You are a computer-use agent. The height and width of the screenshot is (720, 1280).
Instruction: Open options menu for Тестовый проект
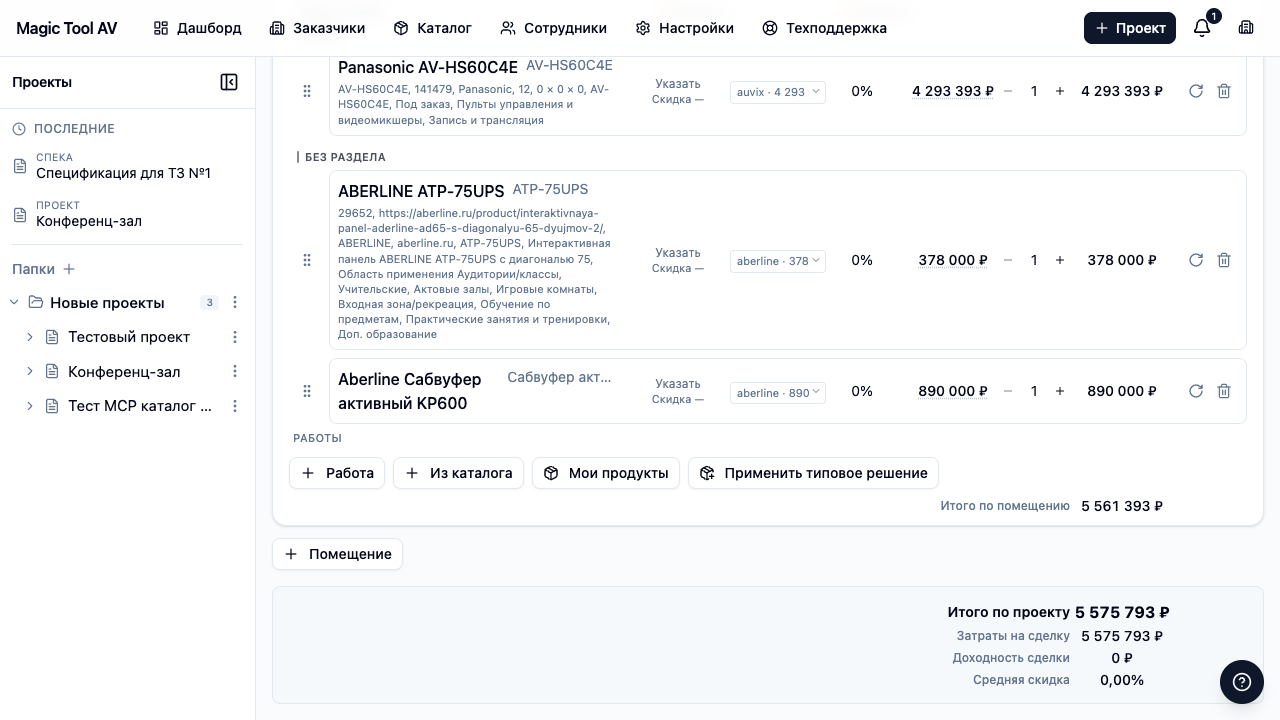pyautogui.click(x=235, y=337)
